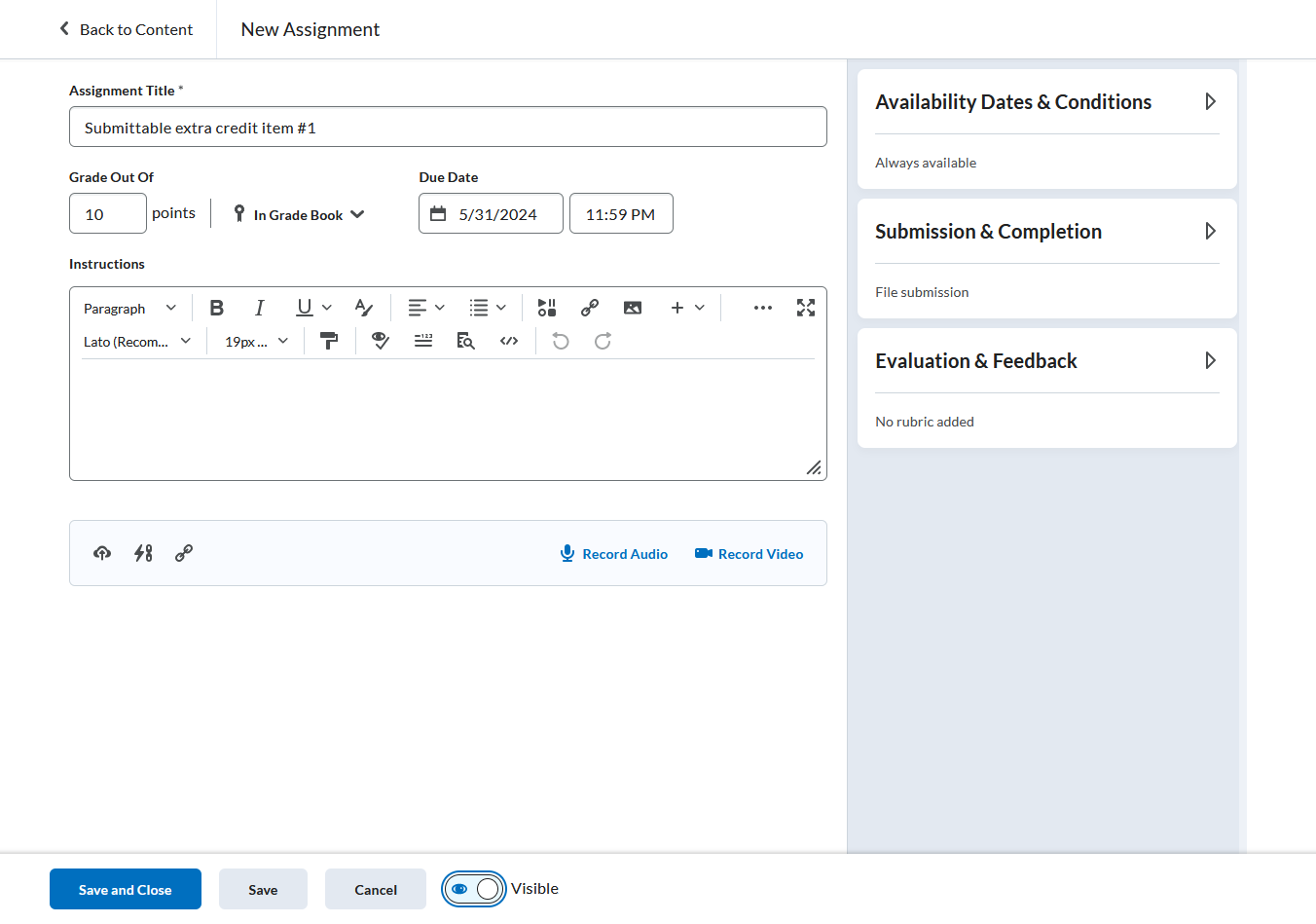Open the Paragraph style dropdown
This screenshot has width=1316, height=924.
pyautogui.click(x=130, y=308)
